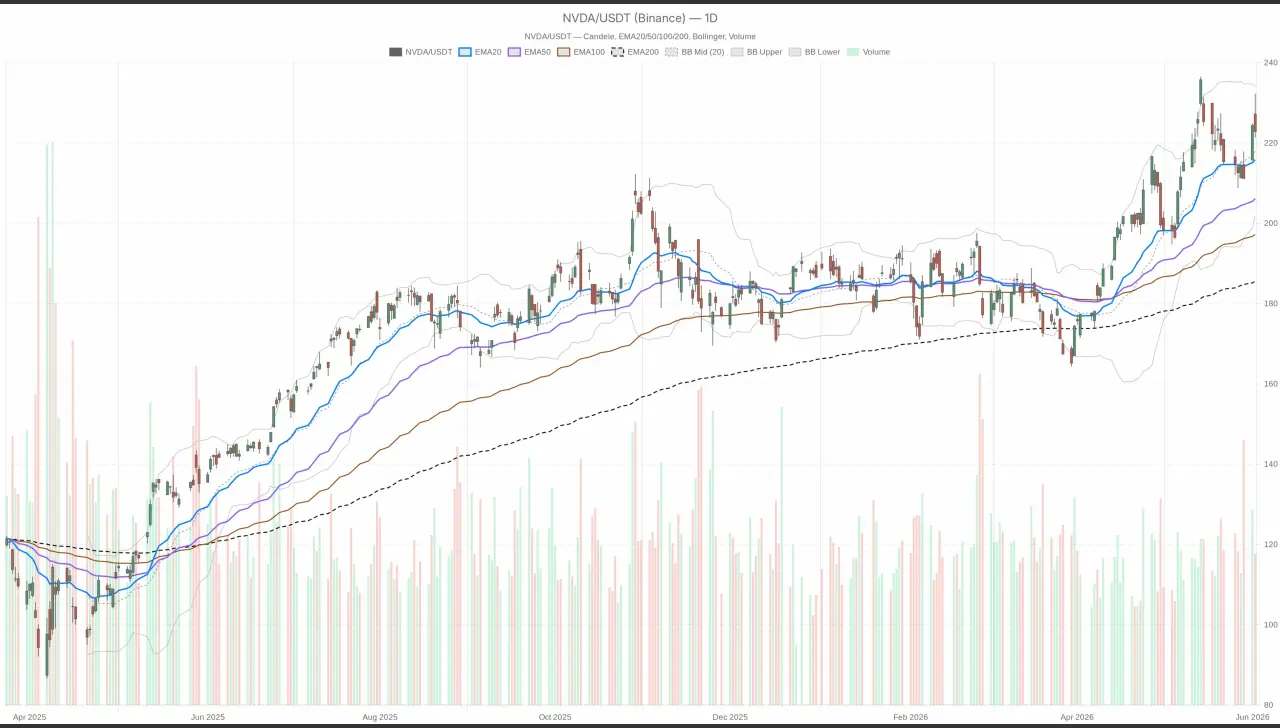Click the "Apr 2026" date axis label
Viewport: 1280px width, 728px height.
tap(1077, 717)
